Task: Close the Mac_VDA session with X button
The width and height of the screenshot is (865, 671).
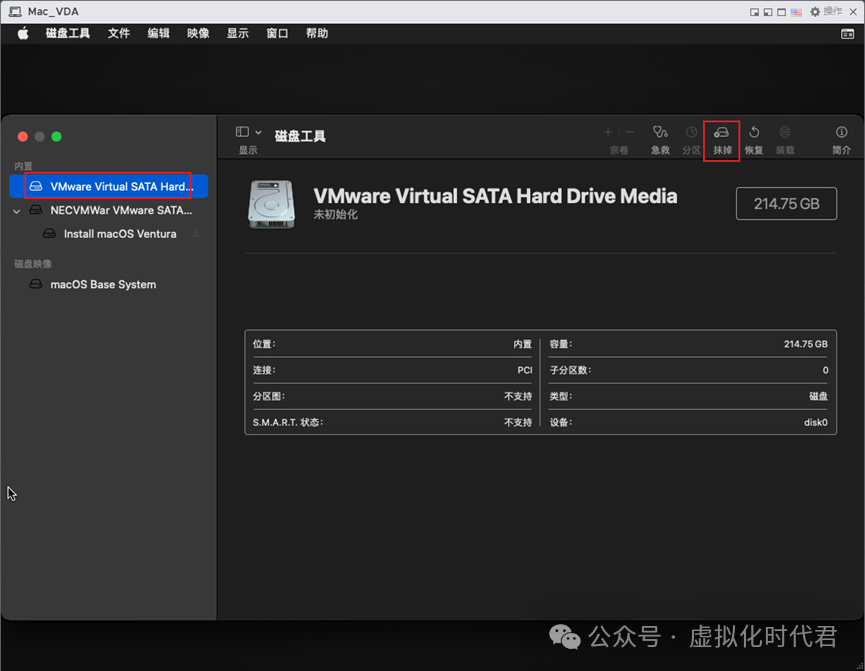Action: coord(853,12)
